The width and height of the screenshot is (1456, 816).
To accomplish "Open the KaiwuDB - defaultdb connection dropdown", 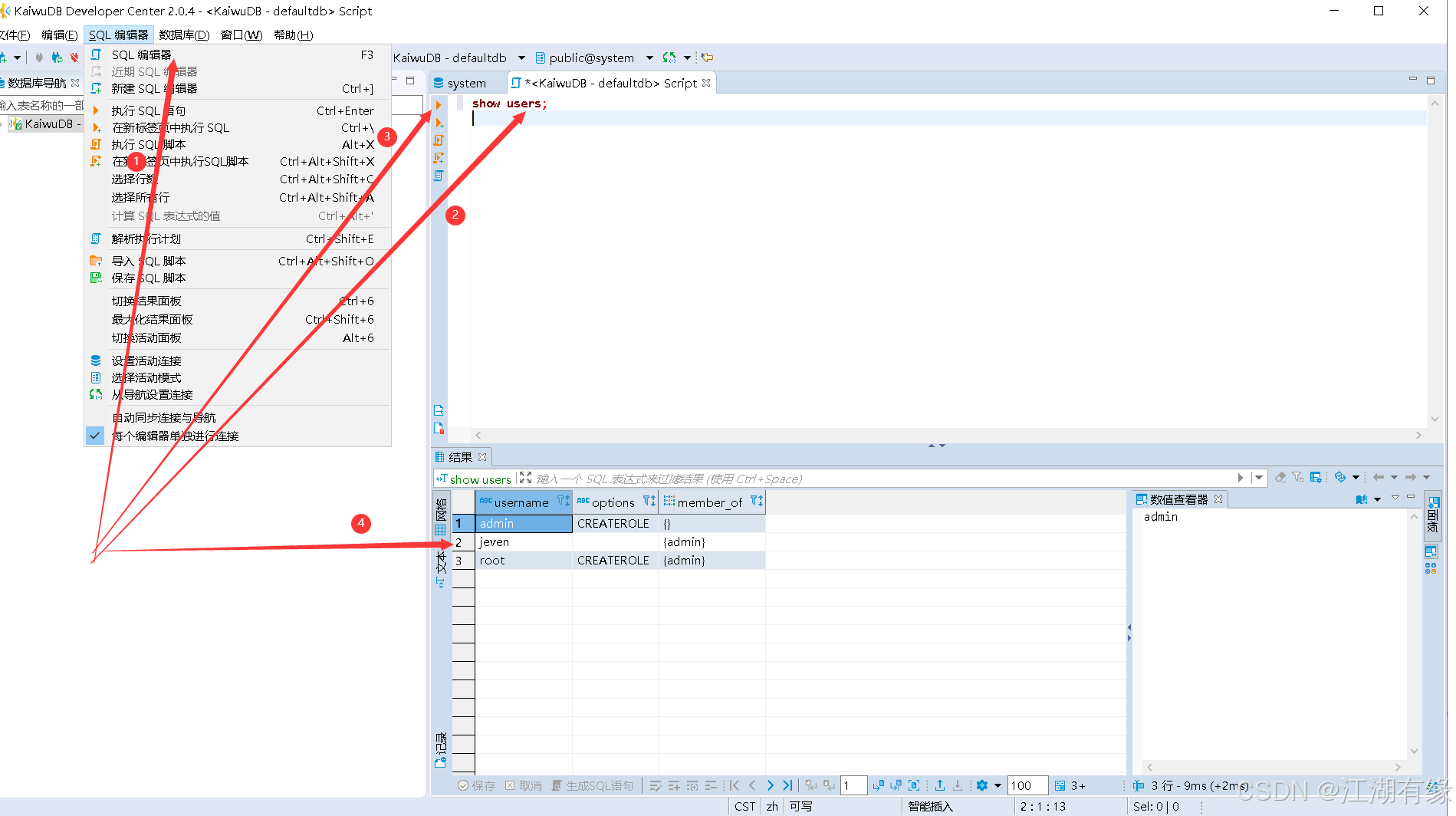I will [521, 58].
